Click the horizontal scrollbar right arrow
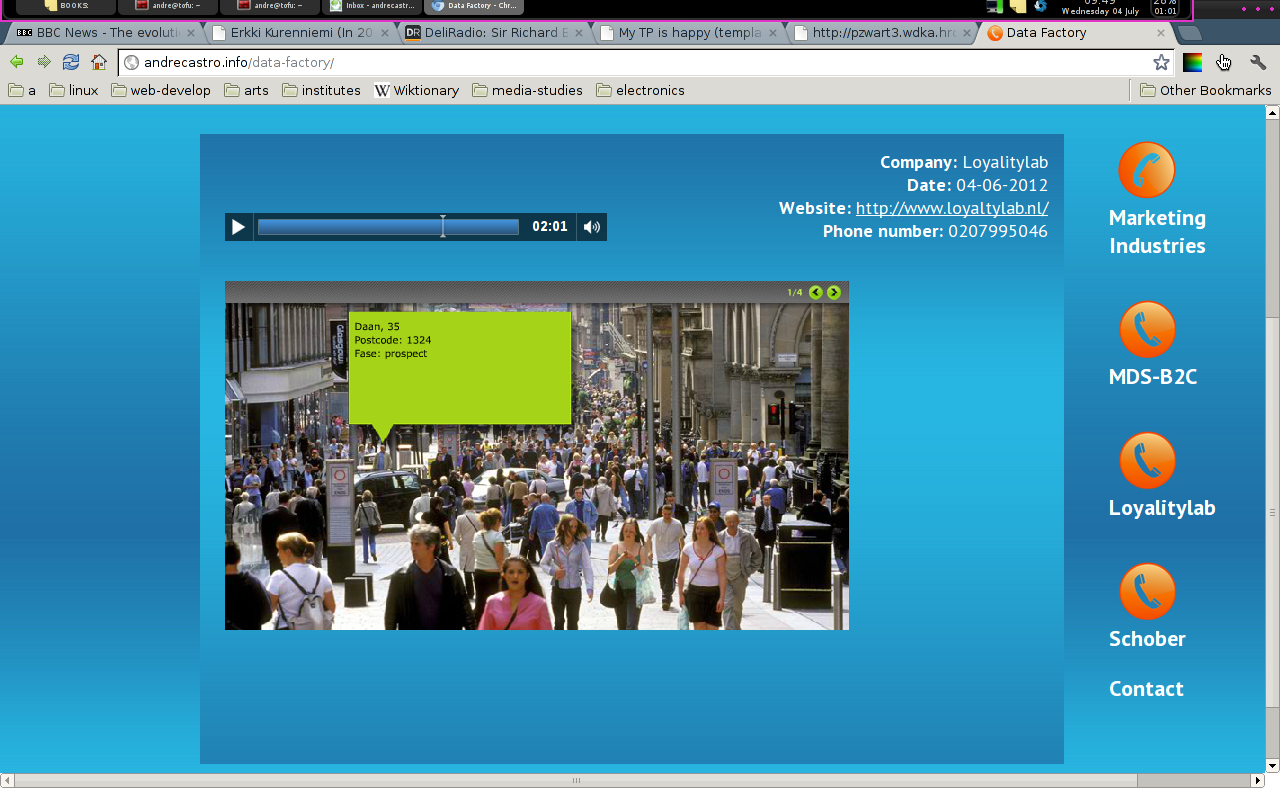The height and width of the screenshot is (788, 1280). coord(1257,780)
